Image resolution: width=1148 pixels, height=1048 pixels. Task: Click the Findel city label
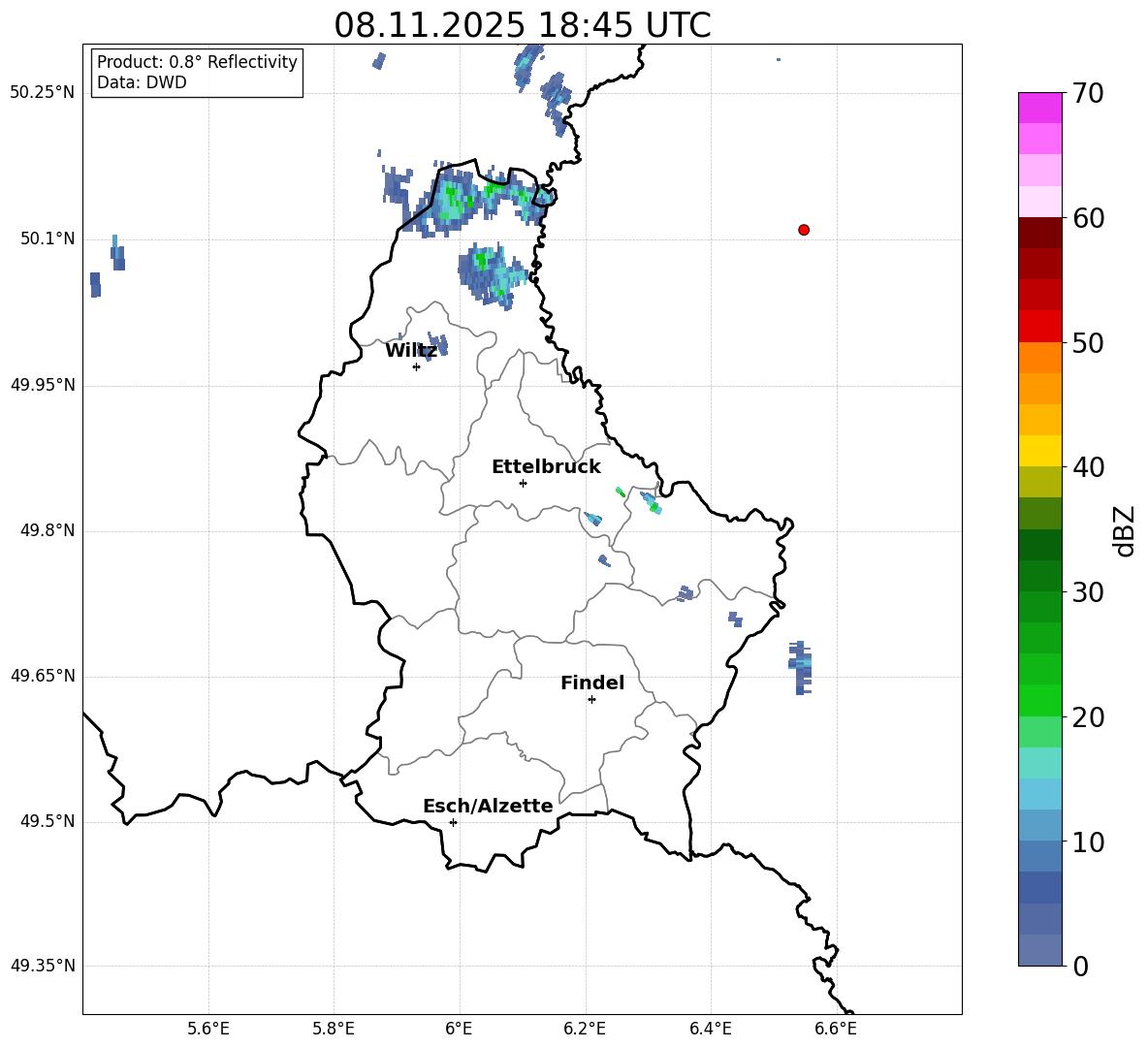click(592, 683)
